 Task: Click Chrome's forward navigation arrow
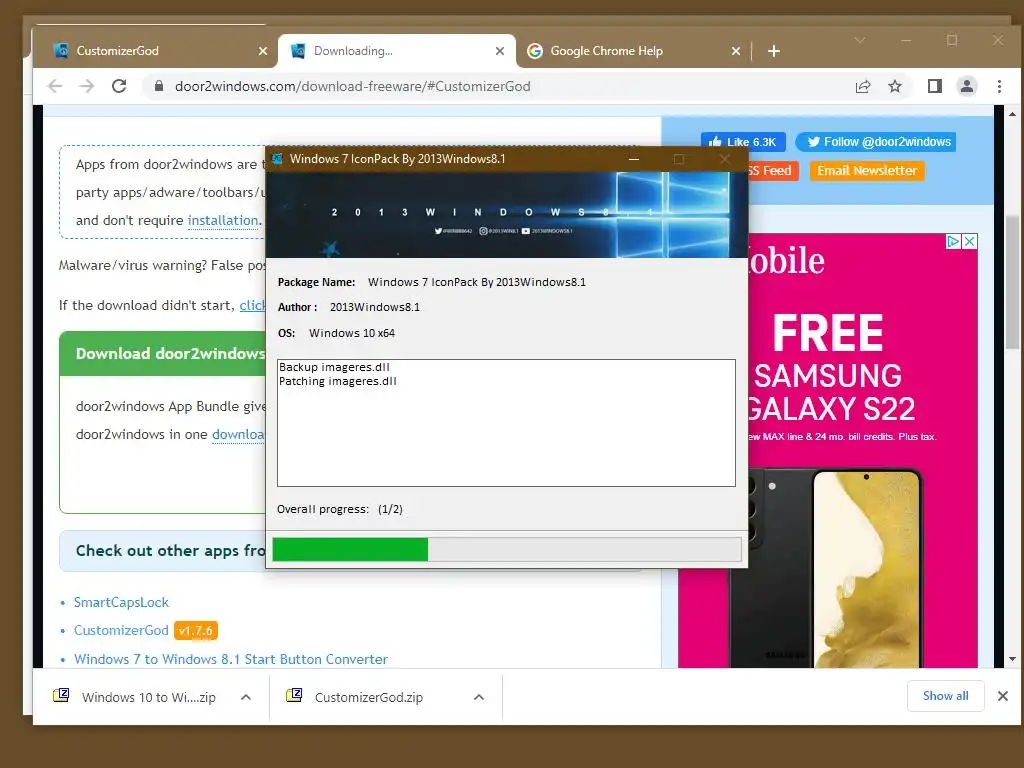(x=86, y=86)
